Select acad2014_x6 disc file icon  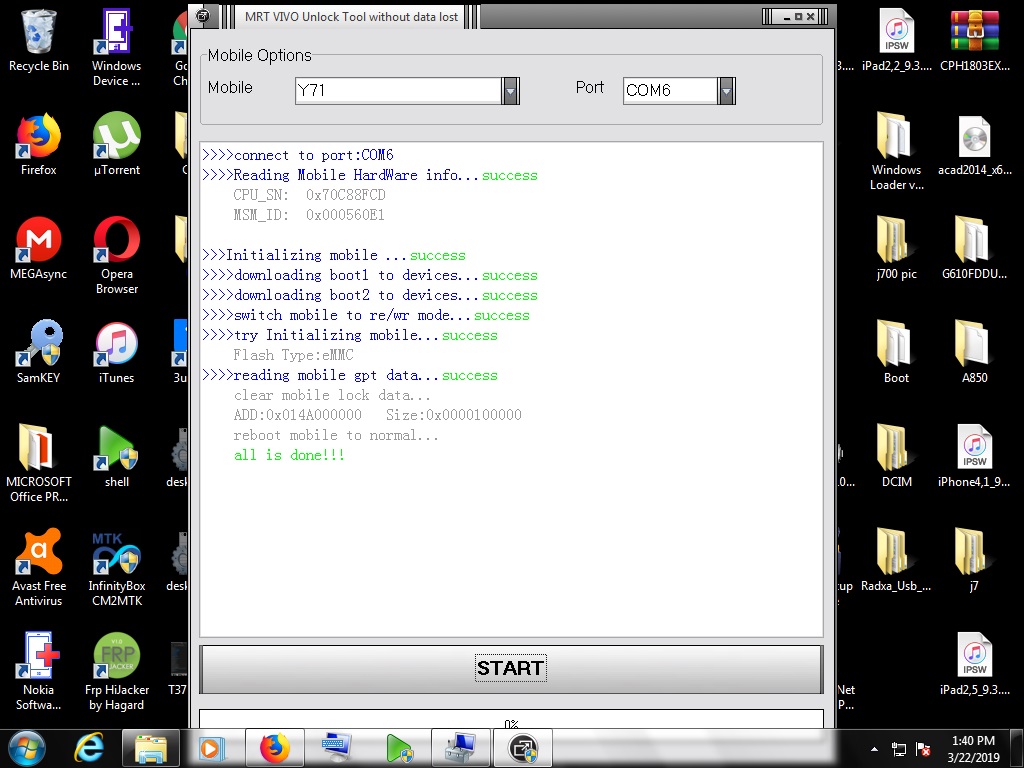coord(974,144)
